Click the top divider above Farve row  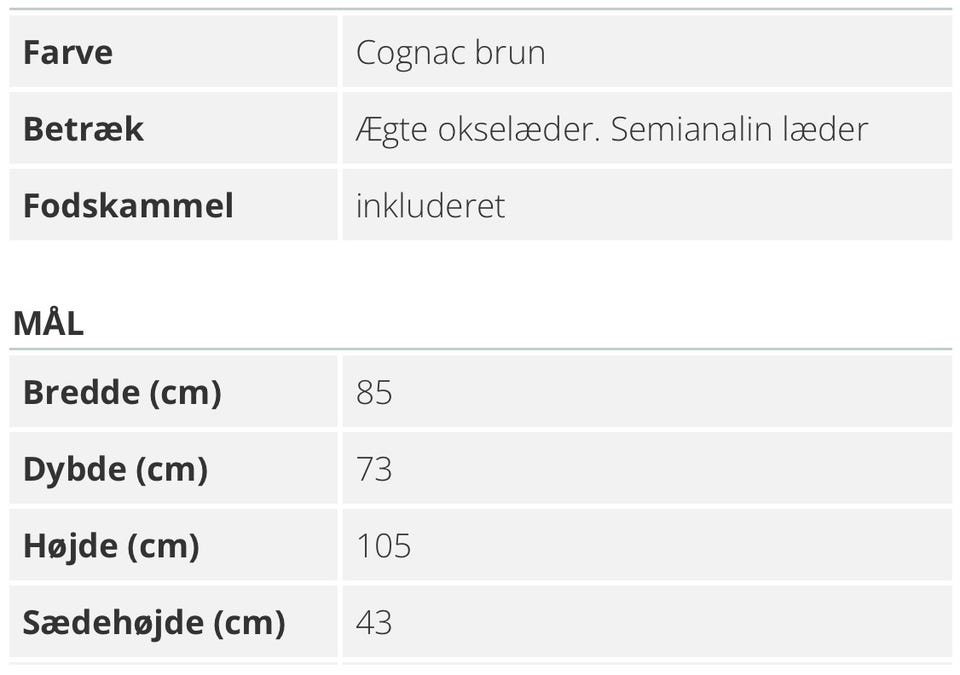pos(480,9)
